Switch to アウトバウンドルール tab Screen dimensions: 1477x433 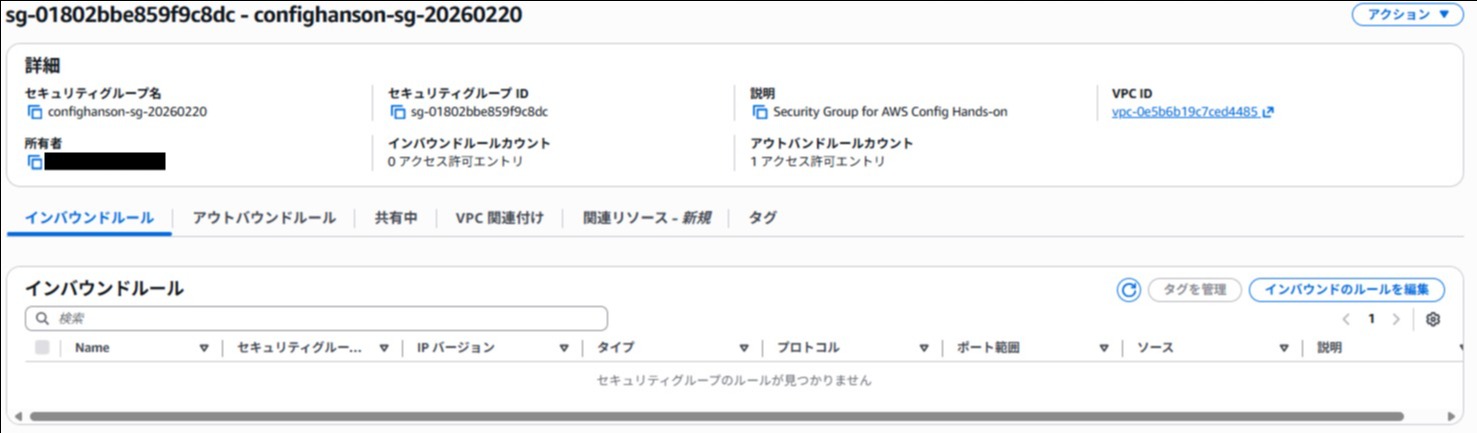click(264, 218)
